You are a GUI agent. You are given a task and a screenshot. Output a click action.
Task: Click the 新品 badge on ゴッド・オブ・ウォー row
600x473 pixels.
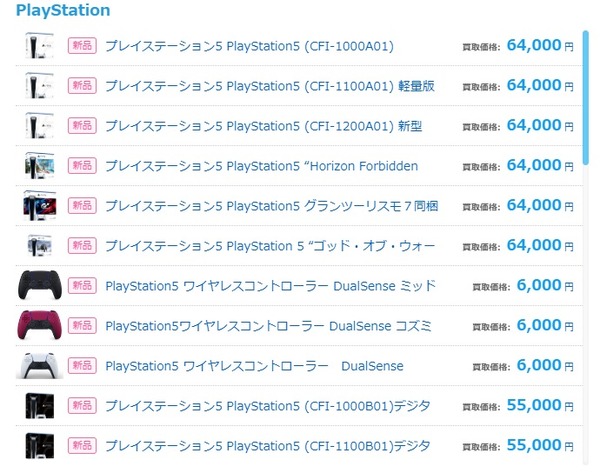[82, 245]
